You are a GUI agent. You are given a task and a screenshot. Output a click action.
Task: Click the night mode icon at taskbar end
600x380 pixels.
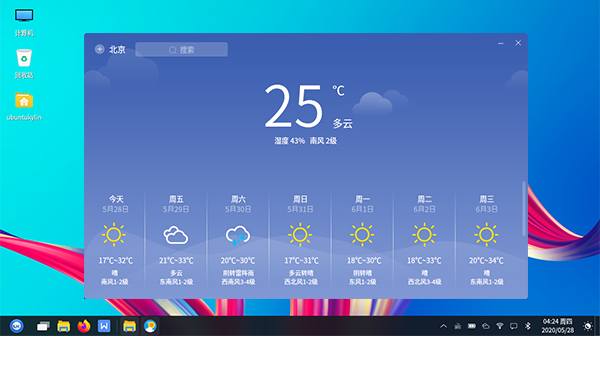[x=587, y=326]
